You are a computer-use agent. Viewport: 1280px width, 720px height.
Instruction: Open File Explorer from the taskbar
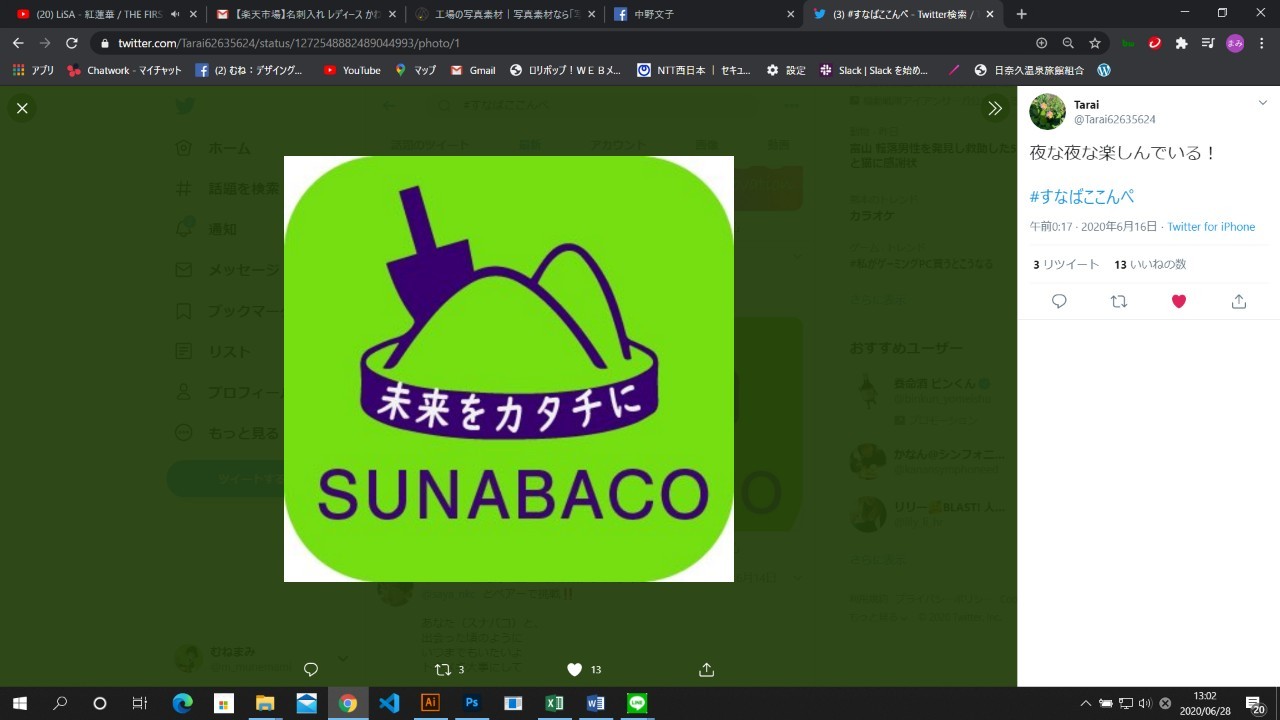(265, 703)
